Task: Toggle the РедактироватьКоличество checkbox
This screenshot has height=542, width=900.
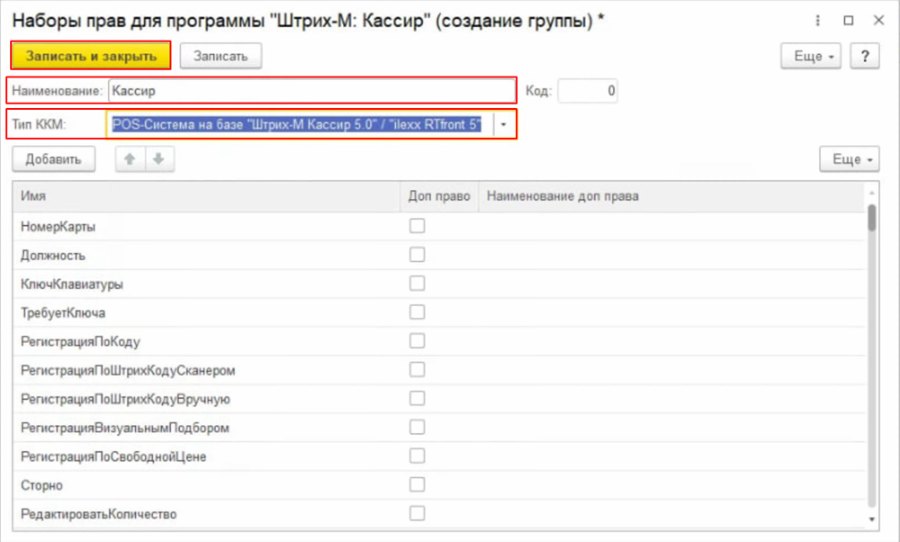Action: coord(417,513)
